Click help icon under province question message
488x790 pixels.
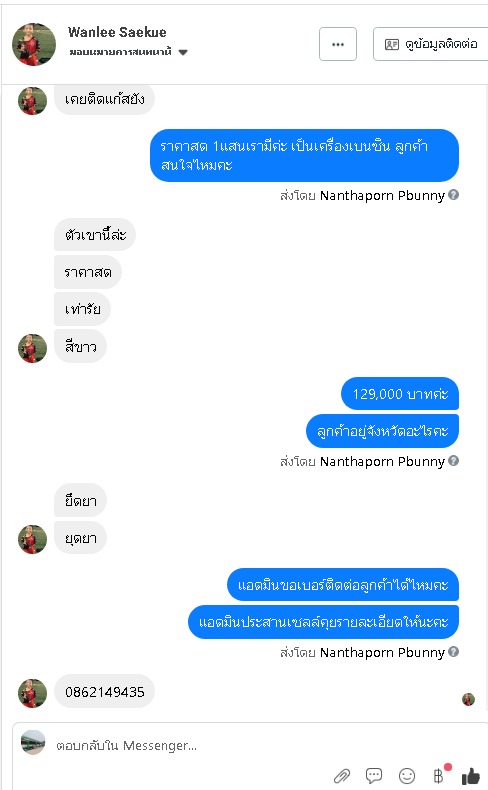[453, 460]
